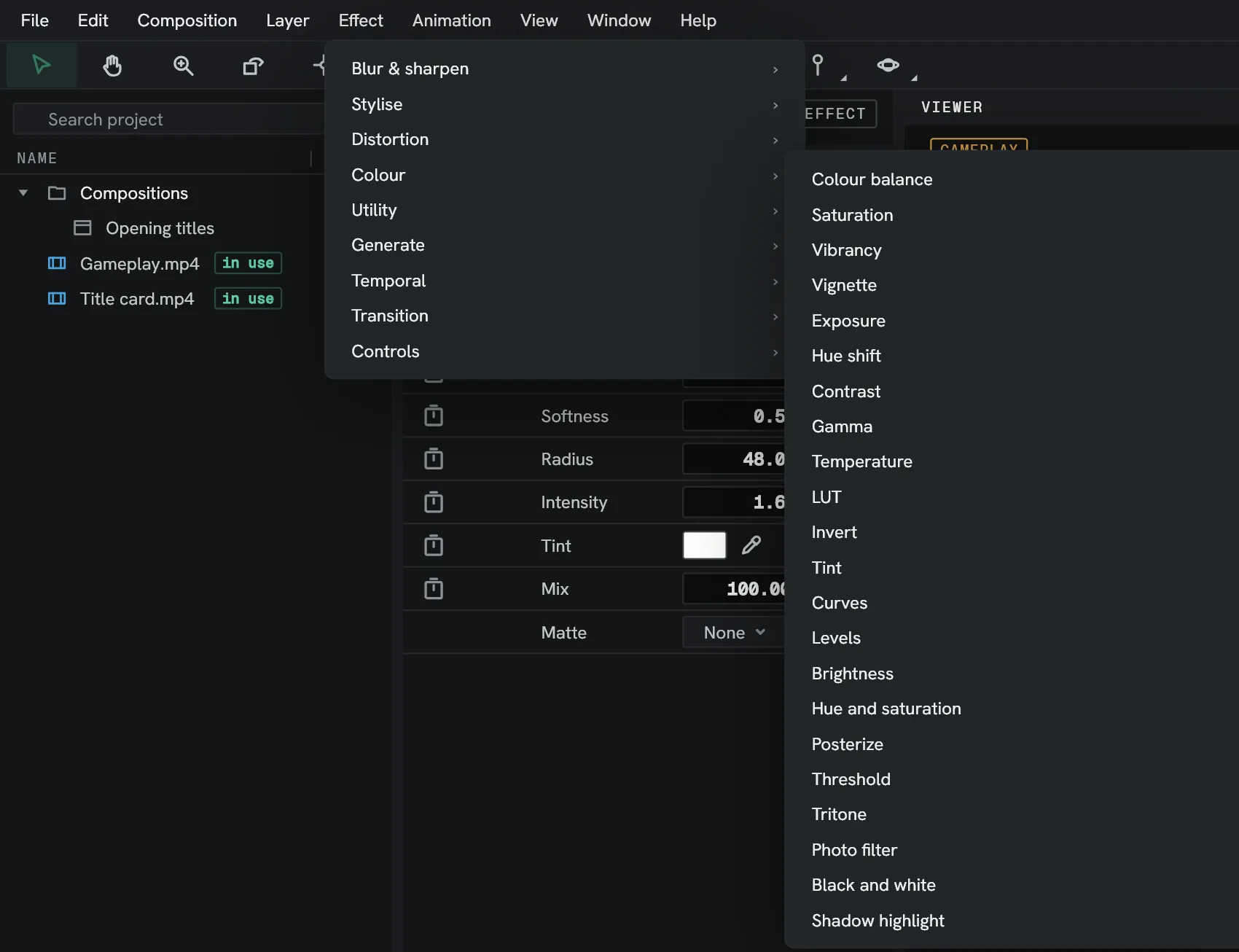The width and height of the screenshot is (1239, 952).
Task: Click the Title card.mp4 footage icon
Action: (57, 298)
